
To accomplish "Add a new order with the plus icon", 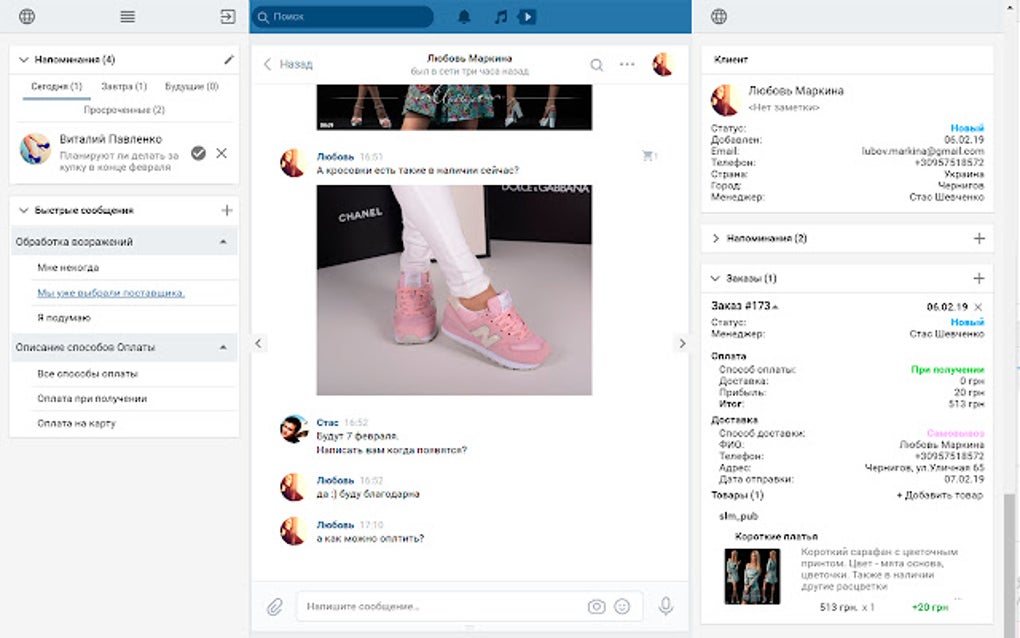I will (x=978, y=277).
